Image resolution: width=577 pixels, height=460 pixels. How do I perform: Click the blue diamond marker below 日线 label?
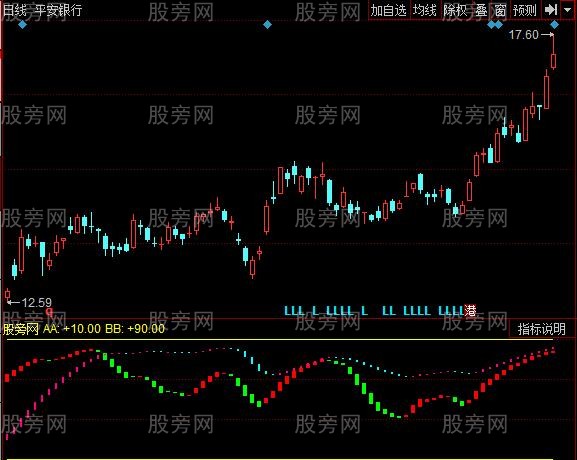pos(22,25)
